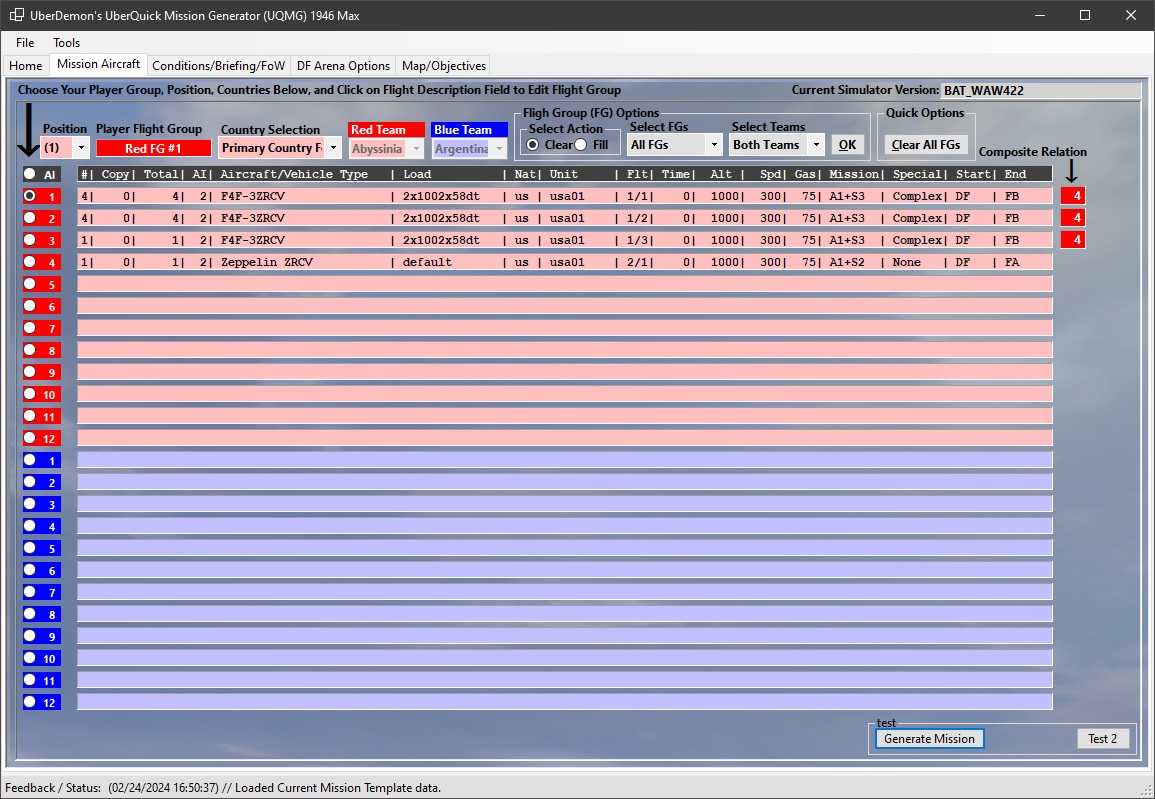Click the Composite Relation label
Viewport: 1155px width, 799px height.
[x=1033, y=152]
